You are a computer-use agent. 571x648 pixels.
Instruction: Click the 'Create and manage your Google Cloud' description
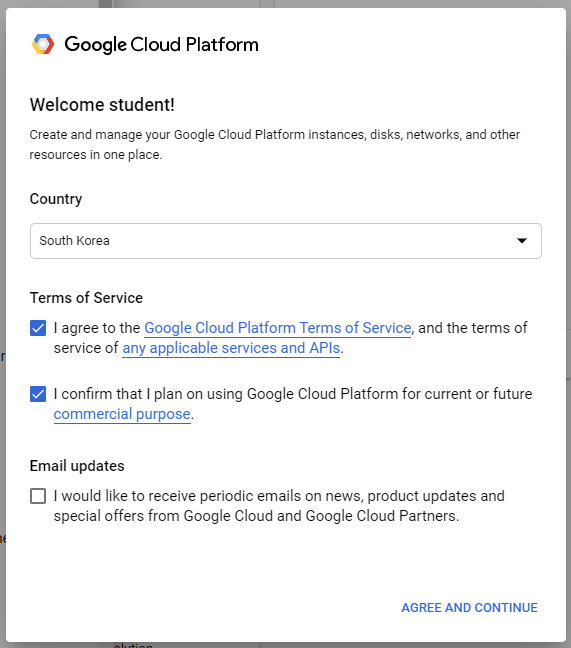[275, 144]
